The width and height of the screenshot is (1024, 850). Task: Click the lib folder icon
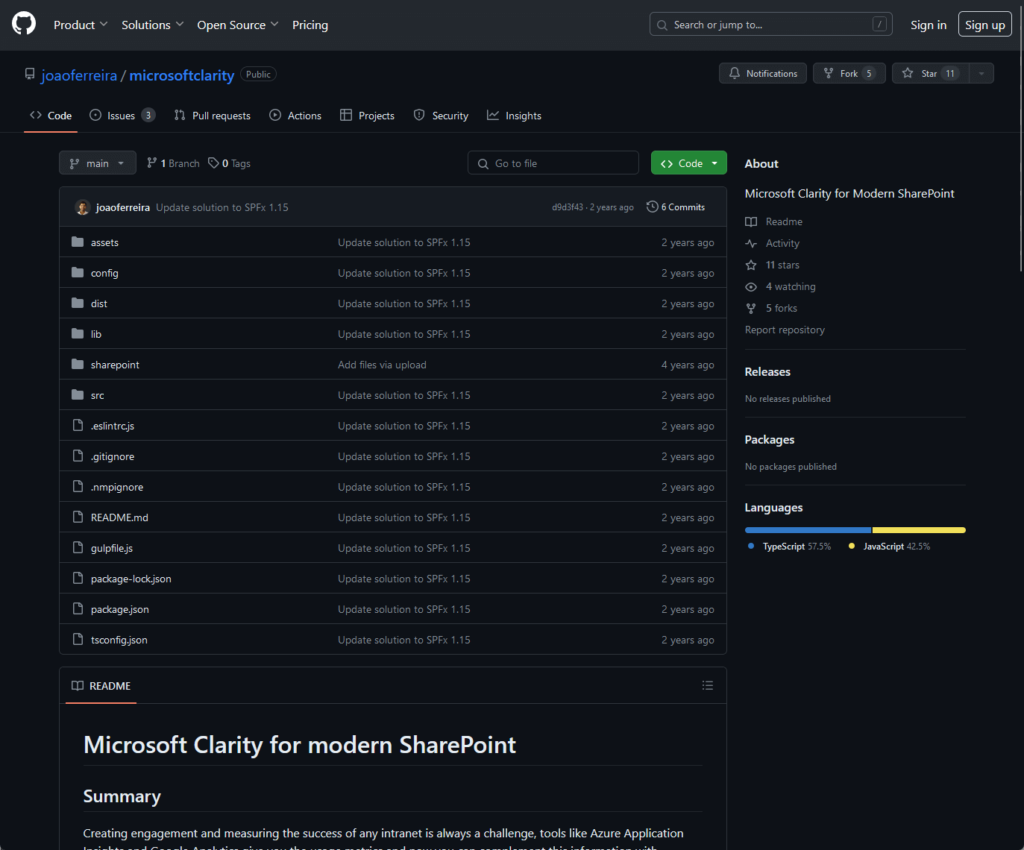point(78,334)
